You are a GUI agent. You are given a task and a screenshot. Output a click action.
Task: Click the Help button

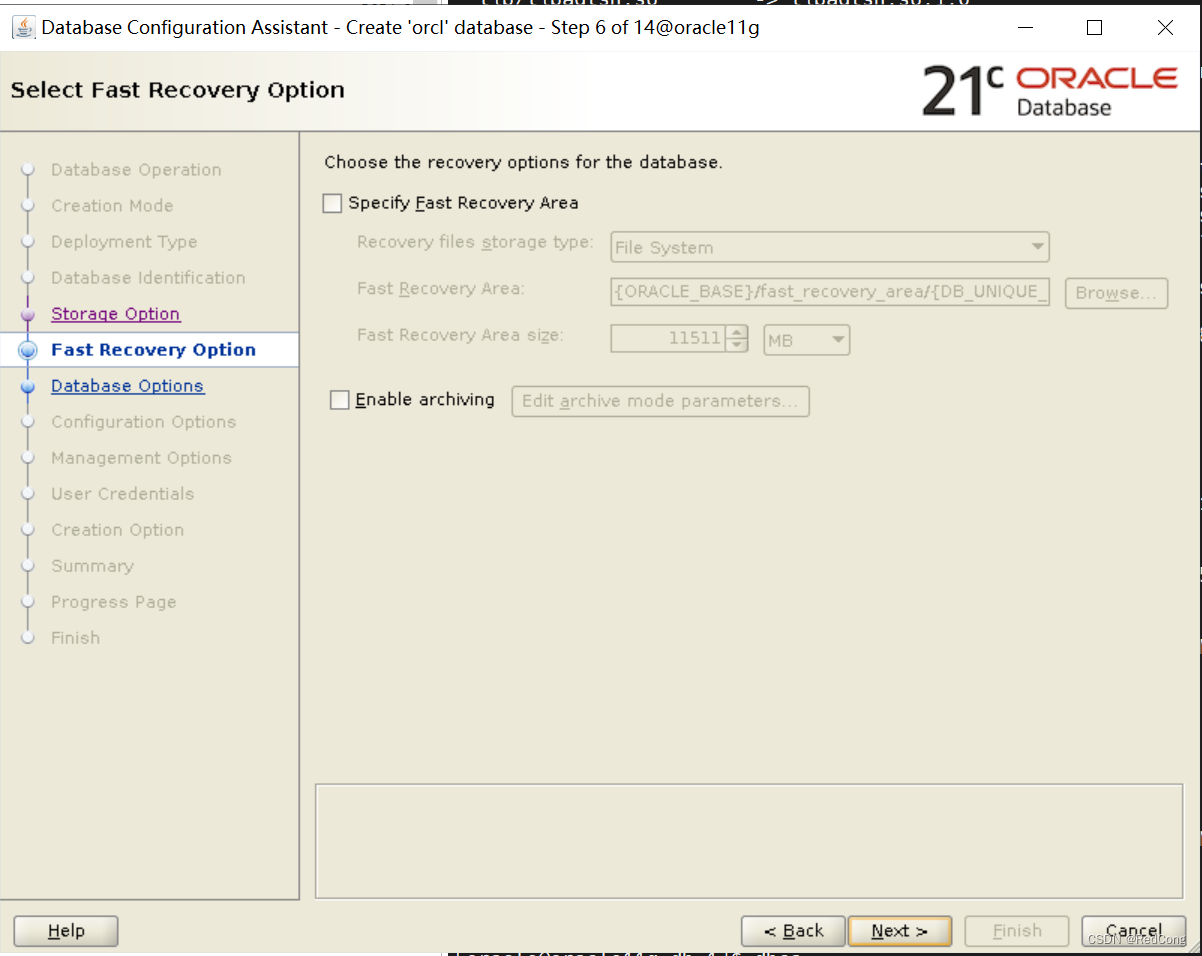coord(66,931)
